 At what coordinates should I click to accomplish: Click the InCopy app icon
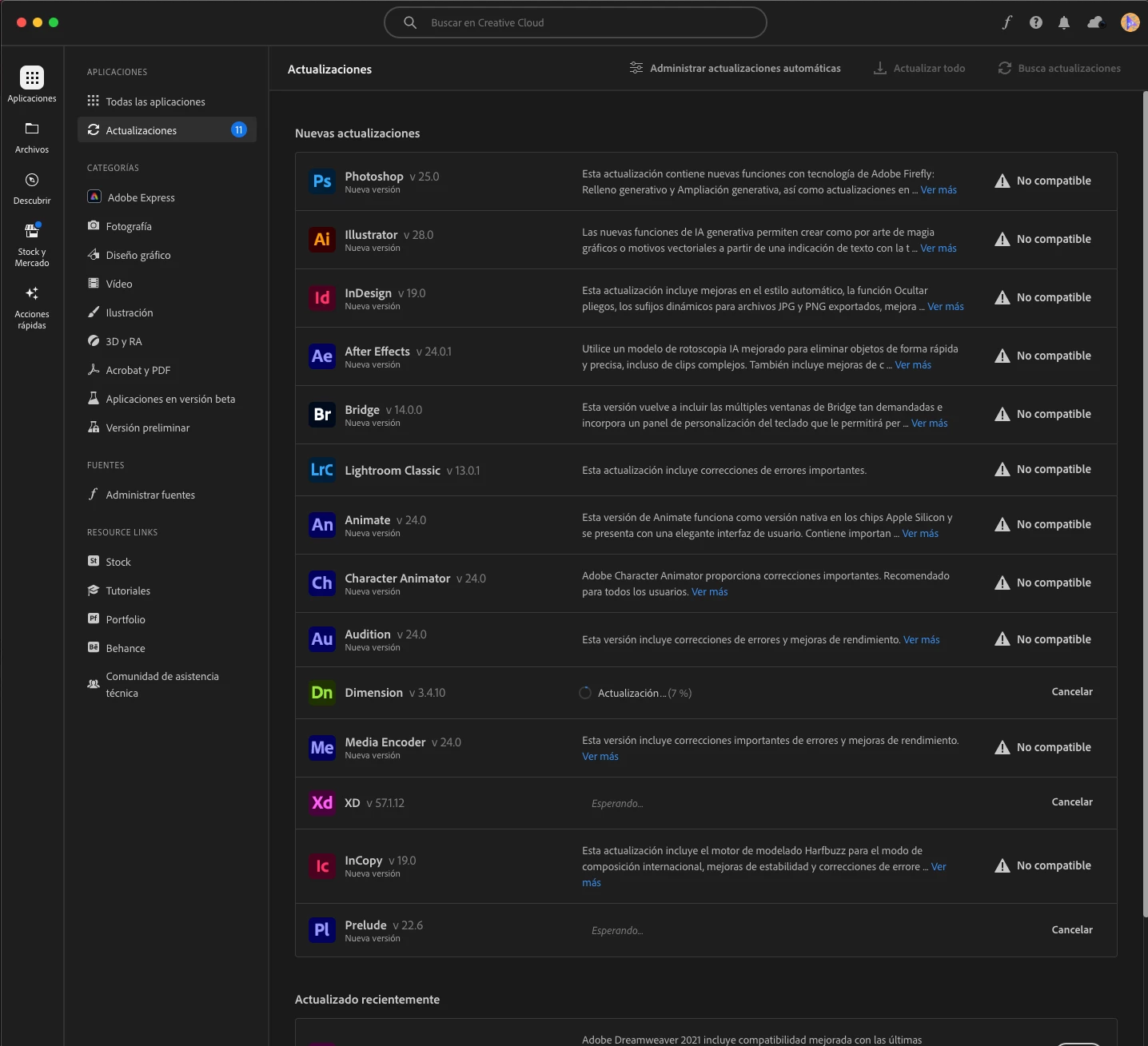(322, 866)
